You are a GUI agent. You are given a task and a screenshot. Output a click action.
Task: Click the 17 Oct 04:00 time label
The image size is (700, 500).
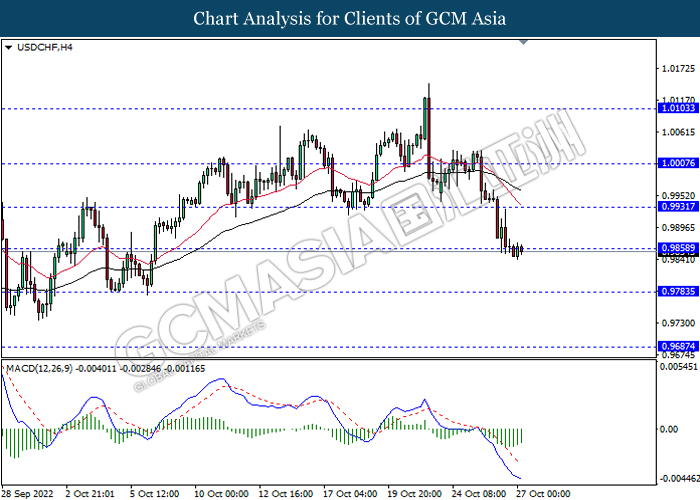(350, 494)
